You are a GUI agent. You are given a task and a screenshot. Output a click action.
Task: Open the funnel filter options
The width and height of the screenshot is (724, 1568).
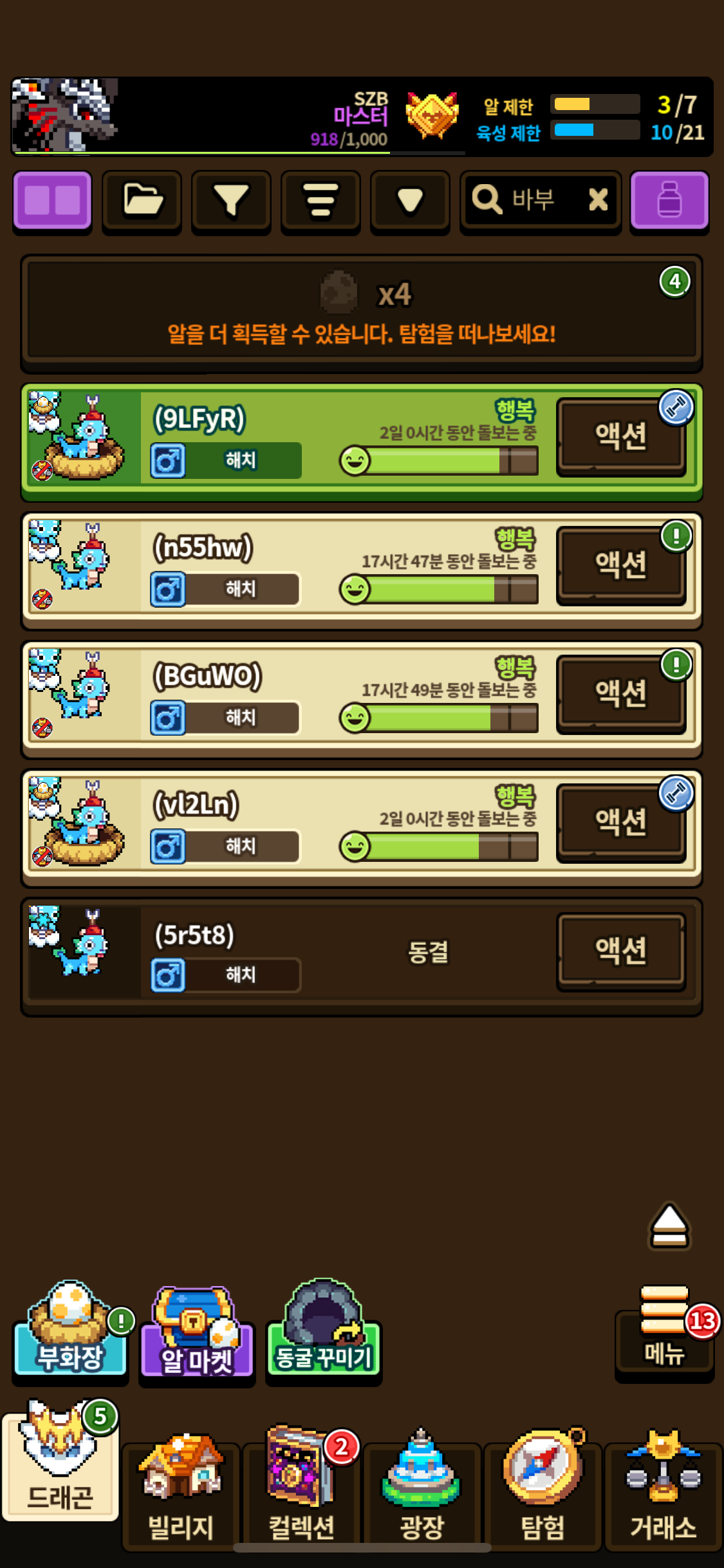[x=231, y=200]
